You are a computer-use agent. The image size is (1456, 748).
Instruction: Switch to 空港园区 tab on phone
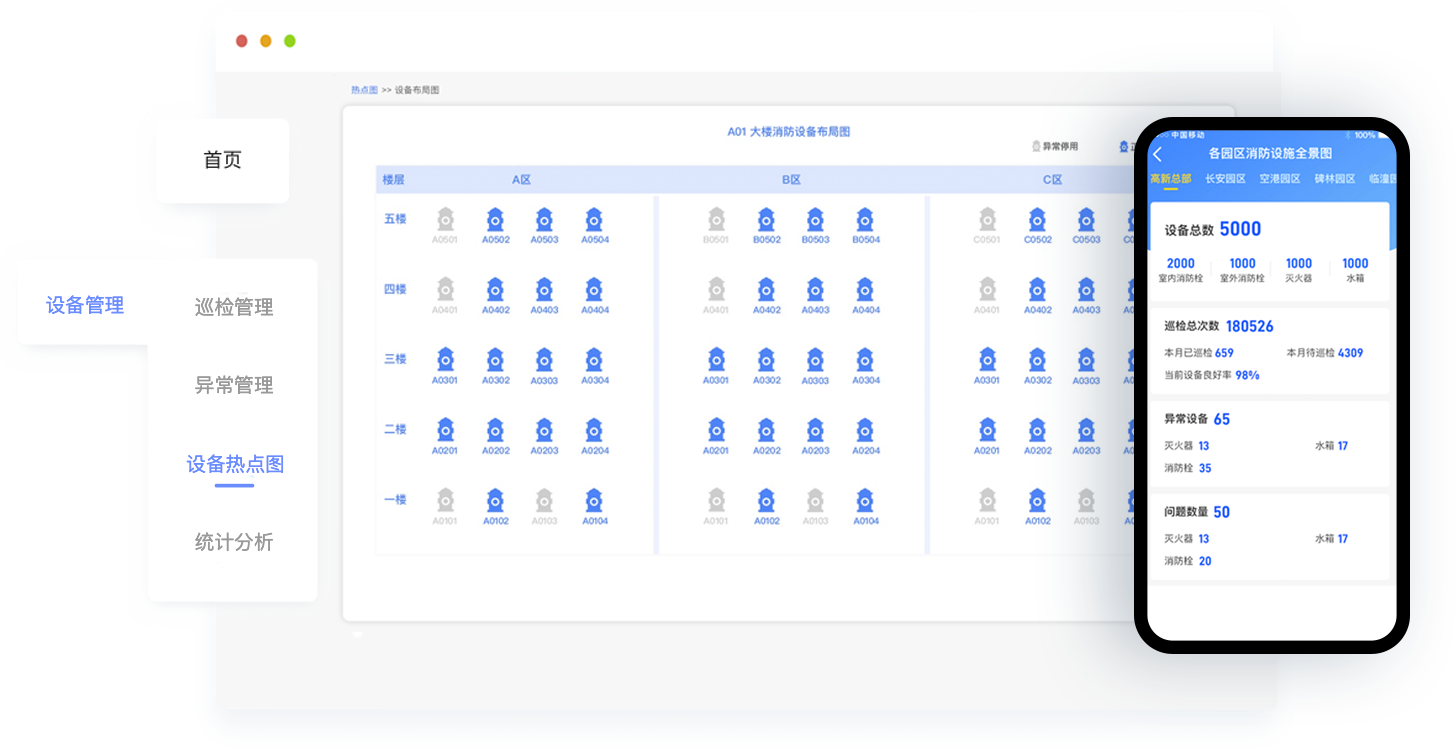pyautogui.click(x=1279, y=179)
